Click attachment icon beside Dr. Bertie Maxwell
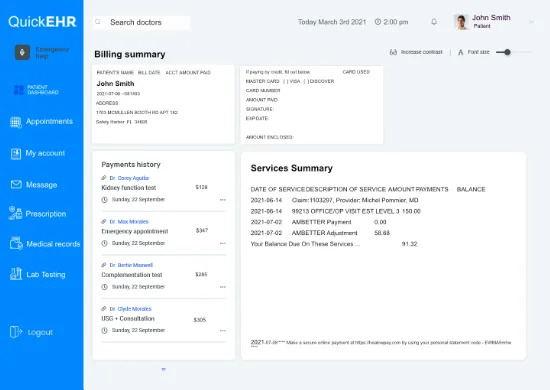Image resolution: width=550 pixels, height=390 pixels. pyautogui.click(x=104, y=265)
